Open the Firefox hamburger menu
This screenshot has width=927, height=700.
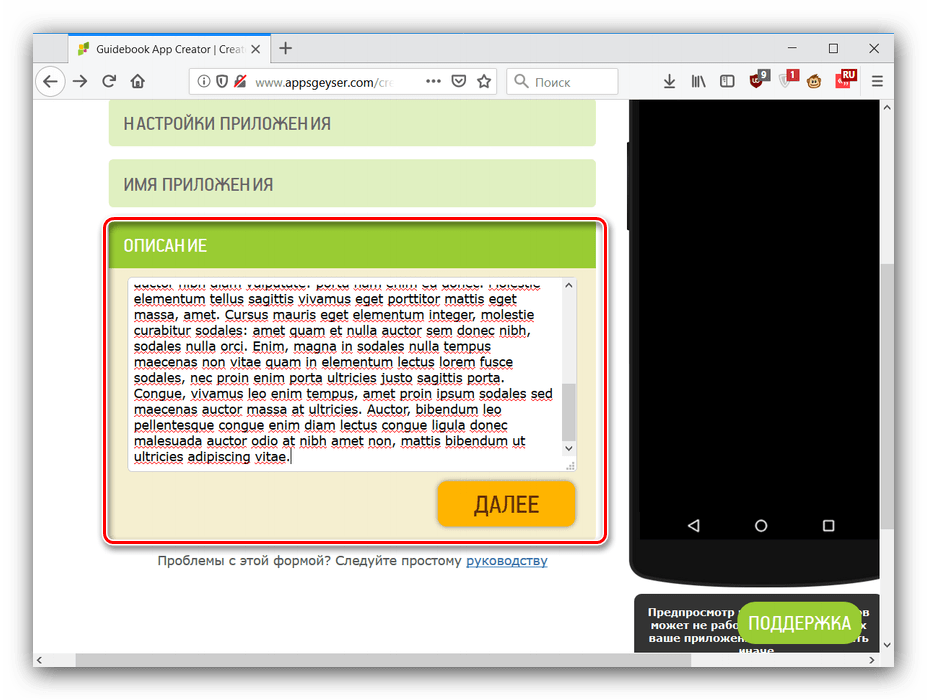click(x=877, y=82)
